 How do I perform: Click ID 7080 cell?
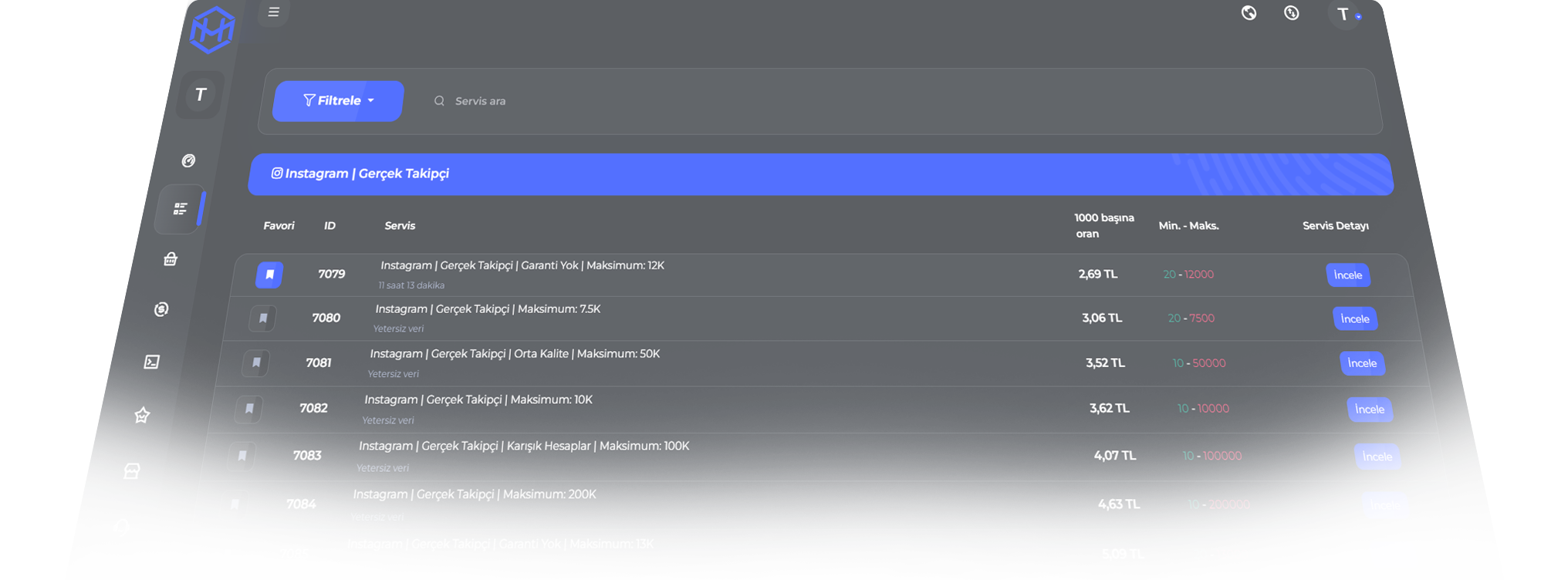326,318
